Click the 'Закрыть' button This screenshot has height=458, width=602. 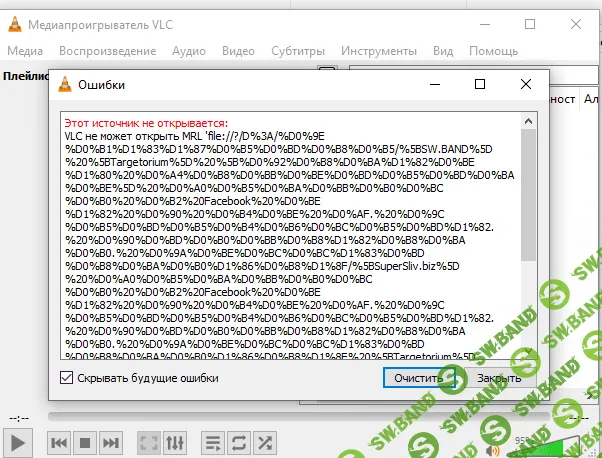point(498,379)
